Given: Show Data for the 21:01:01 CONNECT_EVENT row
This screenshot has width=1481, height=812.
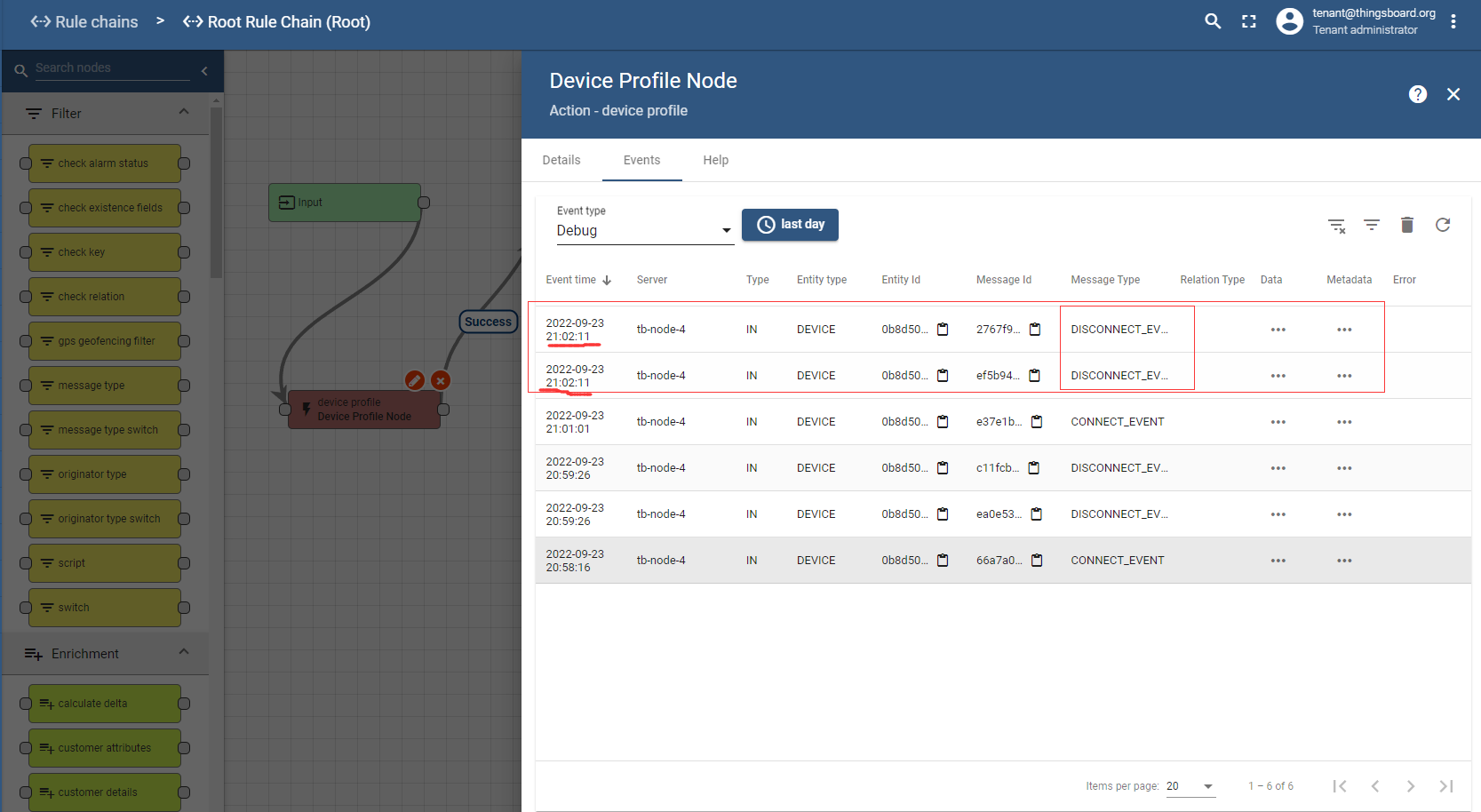Looking at the screenshot, I should [x=1278, y=422].
